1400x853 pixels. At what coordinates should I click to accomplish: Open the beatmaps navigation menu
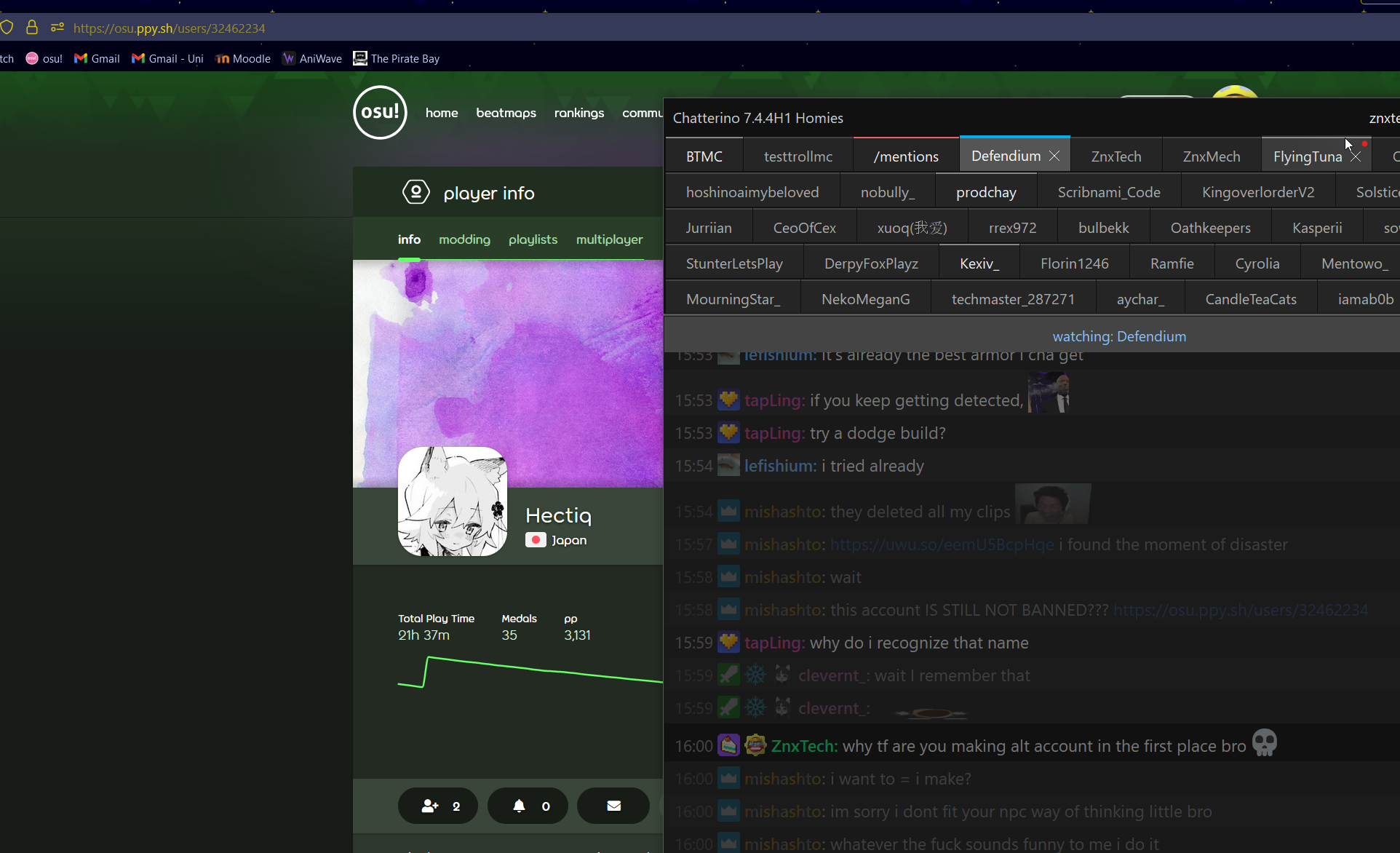(x=506, y=113)
